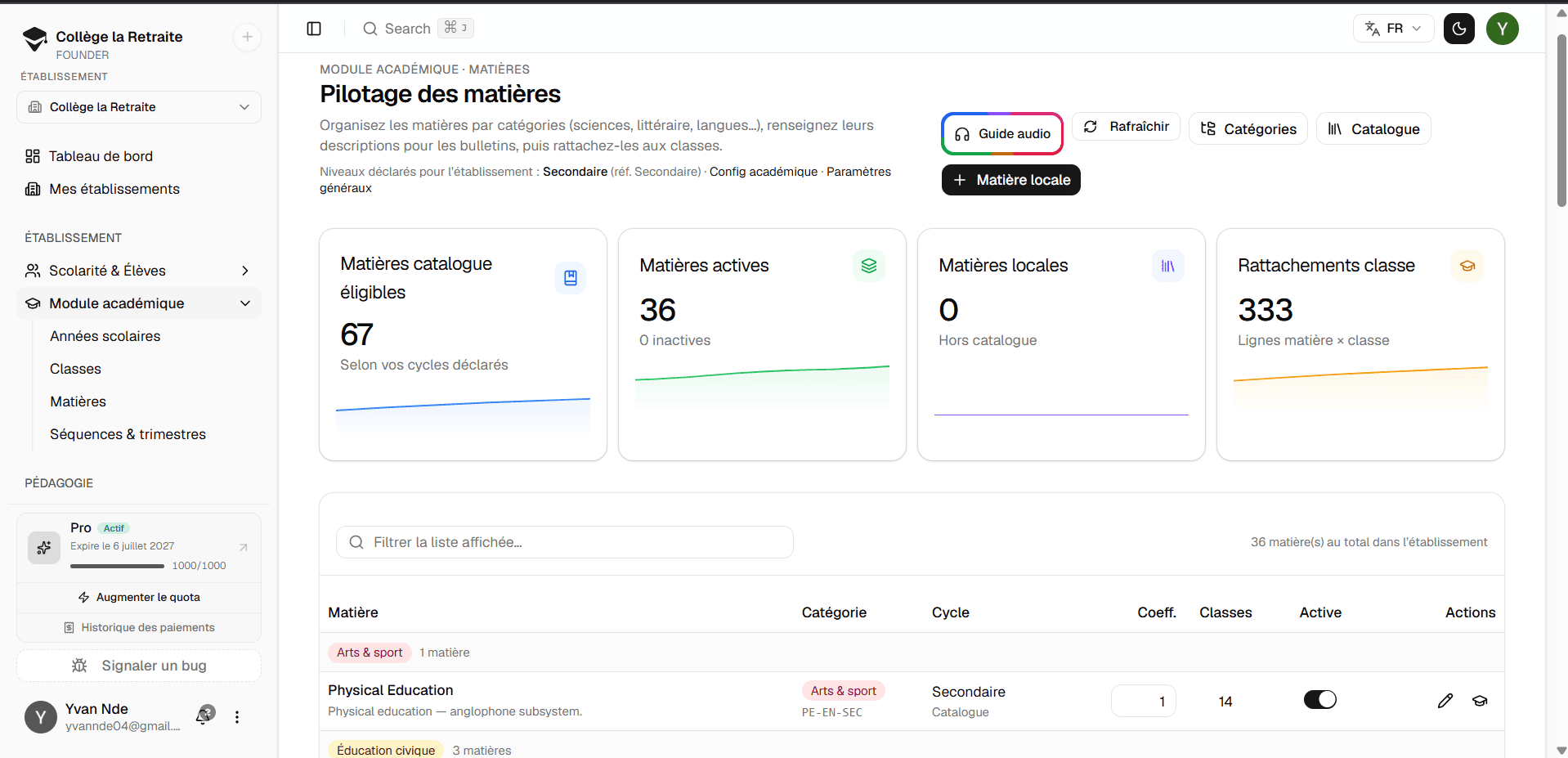Screen dimensions: 1568x758
Task: Open the Catégories button
Action: [1248, 128]
